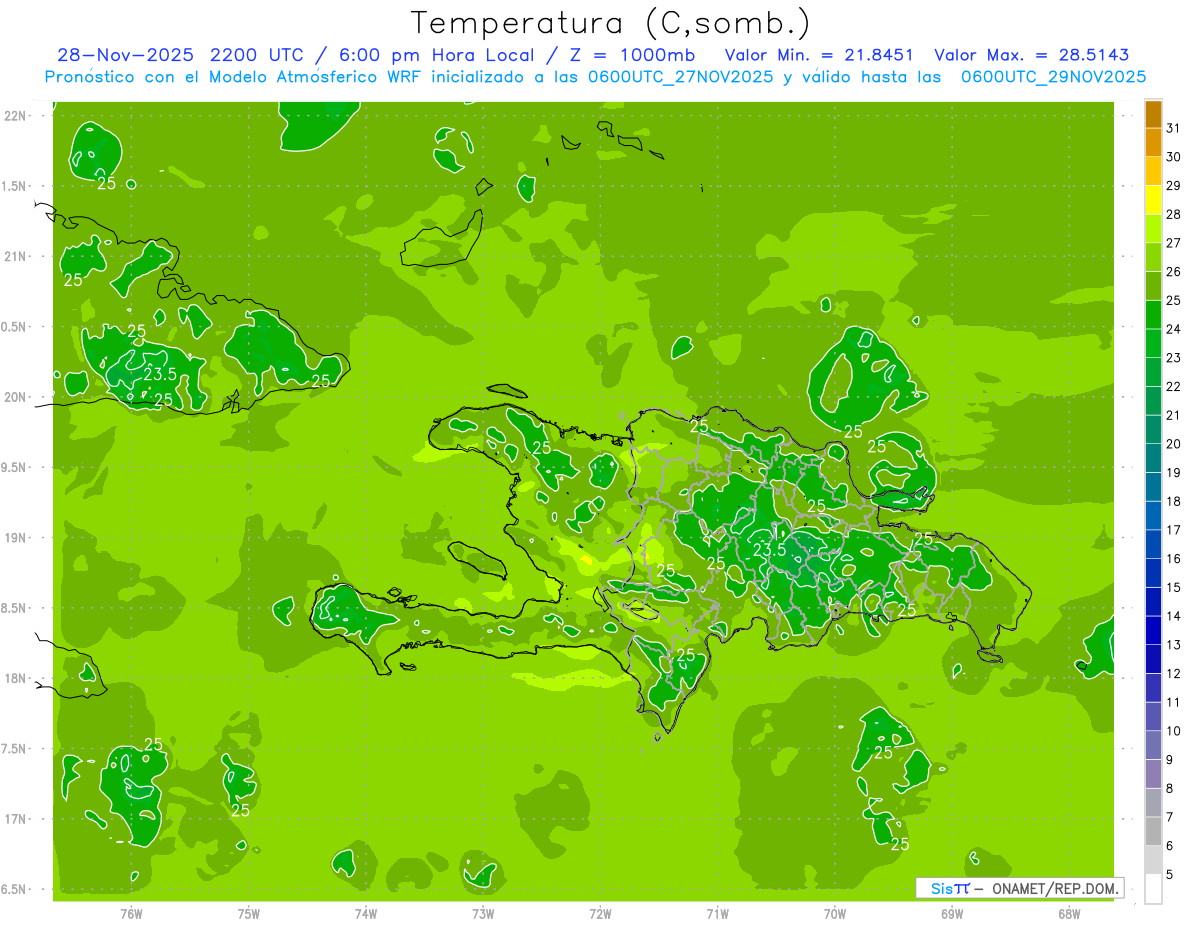
Task: Click the "SisTT - ONAMET/REP.DOM." credit label
Action: pos(1020,888)
